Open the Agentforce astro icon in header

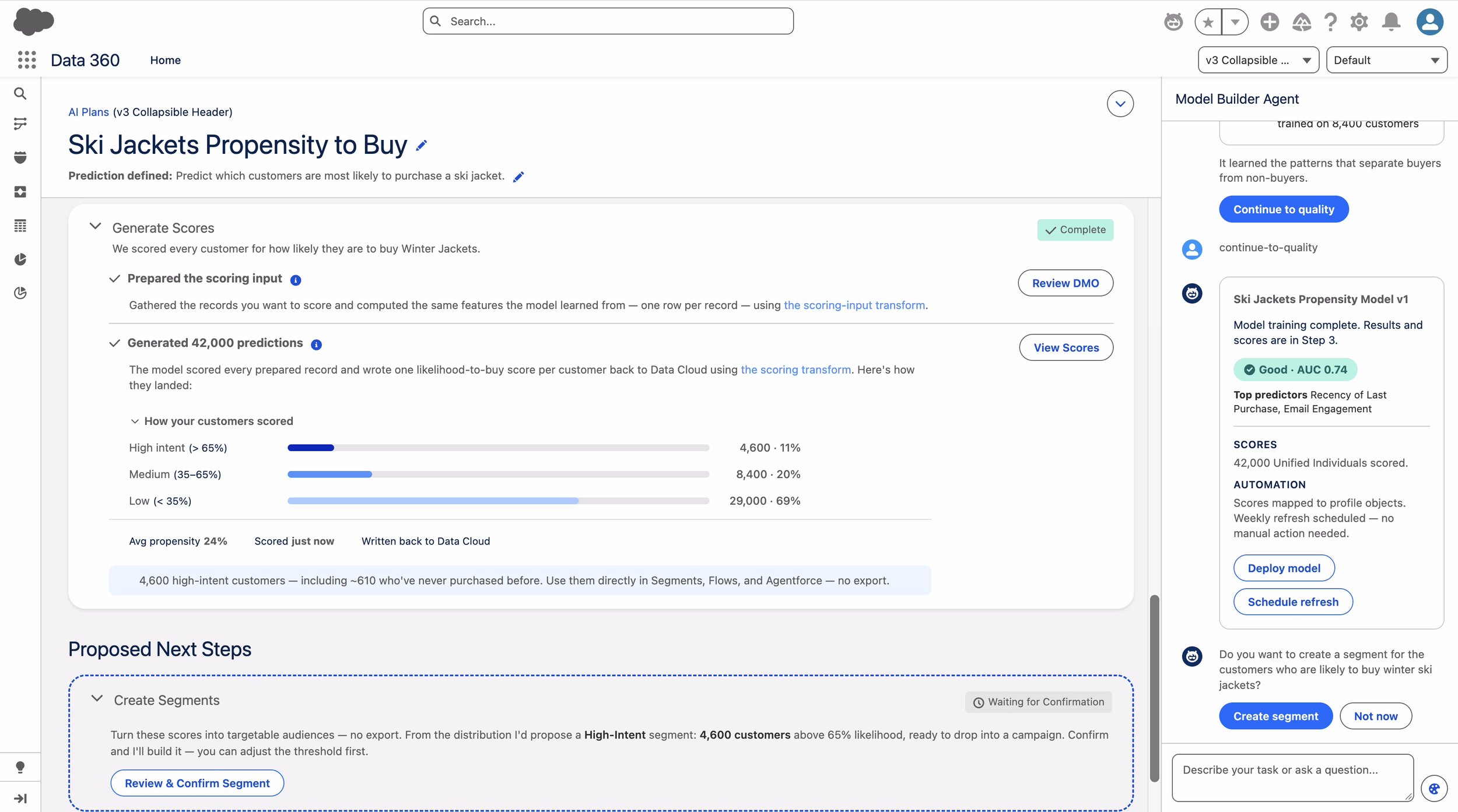click(x=1173, y=22)
